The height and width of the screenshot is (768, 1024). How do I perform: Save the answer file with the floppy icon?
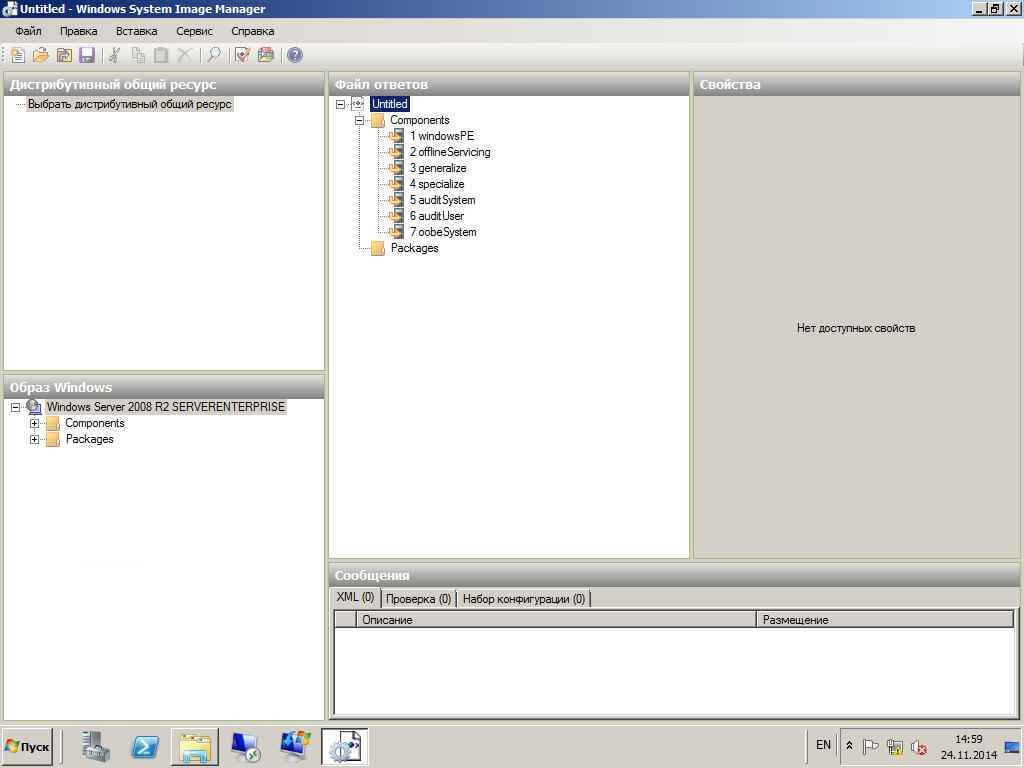pos(87,56)
